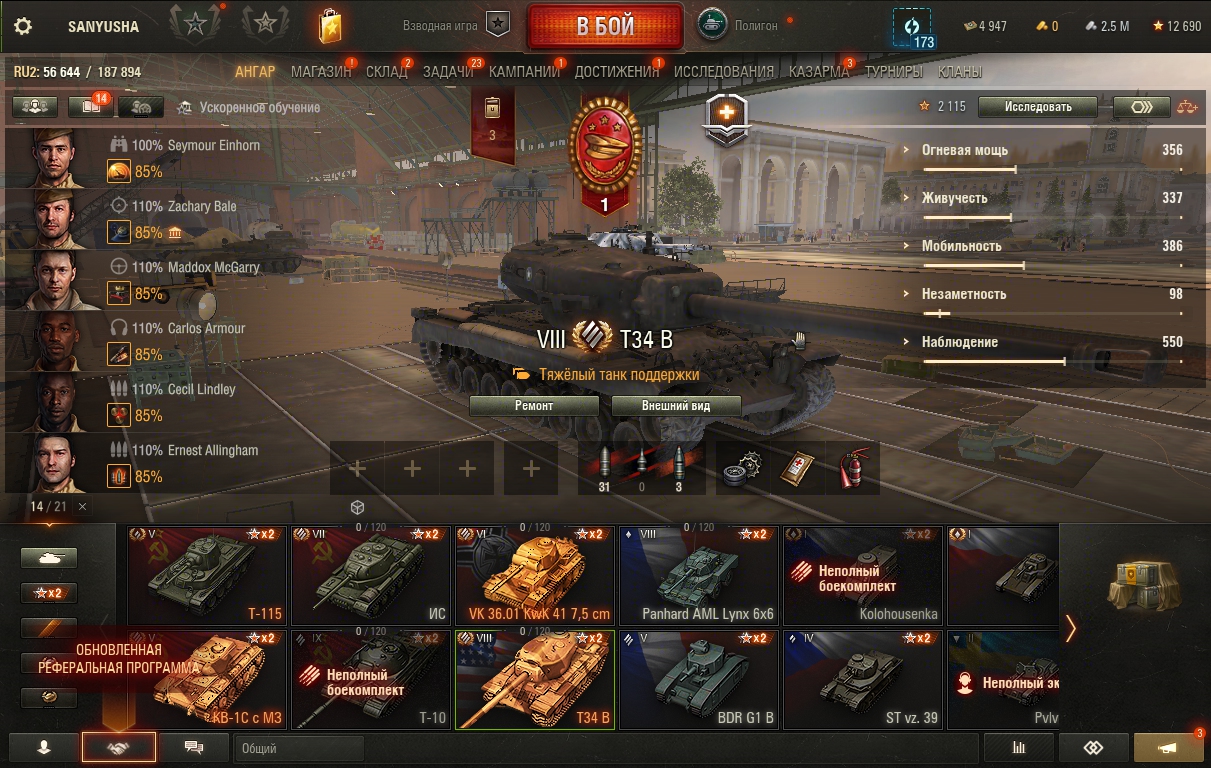The image size is (1211, 768).
Task: Click the fire extinguisher consumable slot
Action: [x=853, y=468]
